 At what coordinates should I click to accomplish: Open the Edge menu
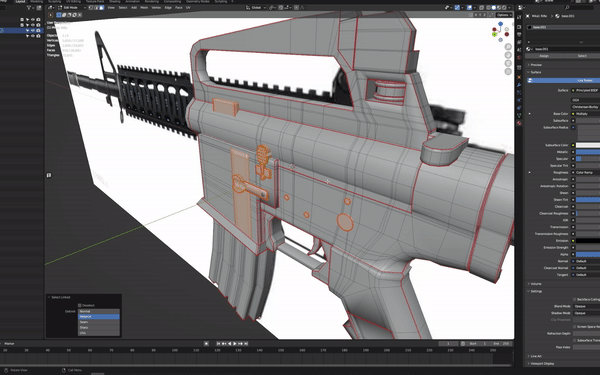(x=168, y=8)
